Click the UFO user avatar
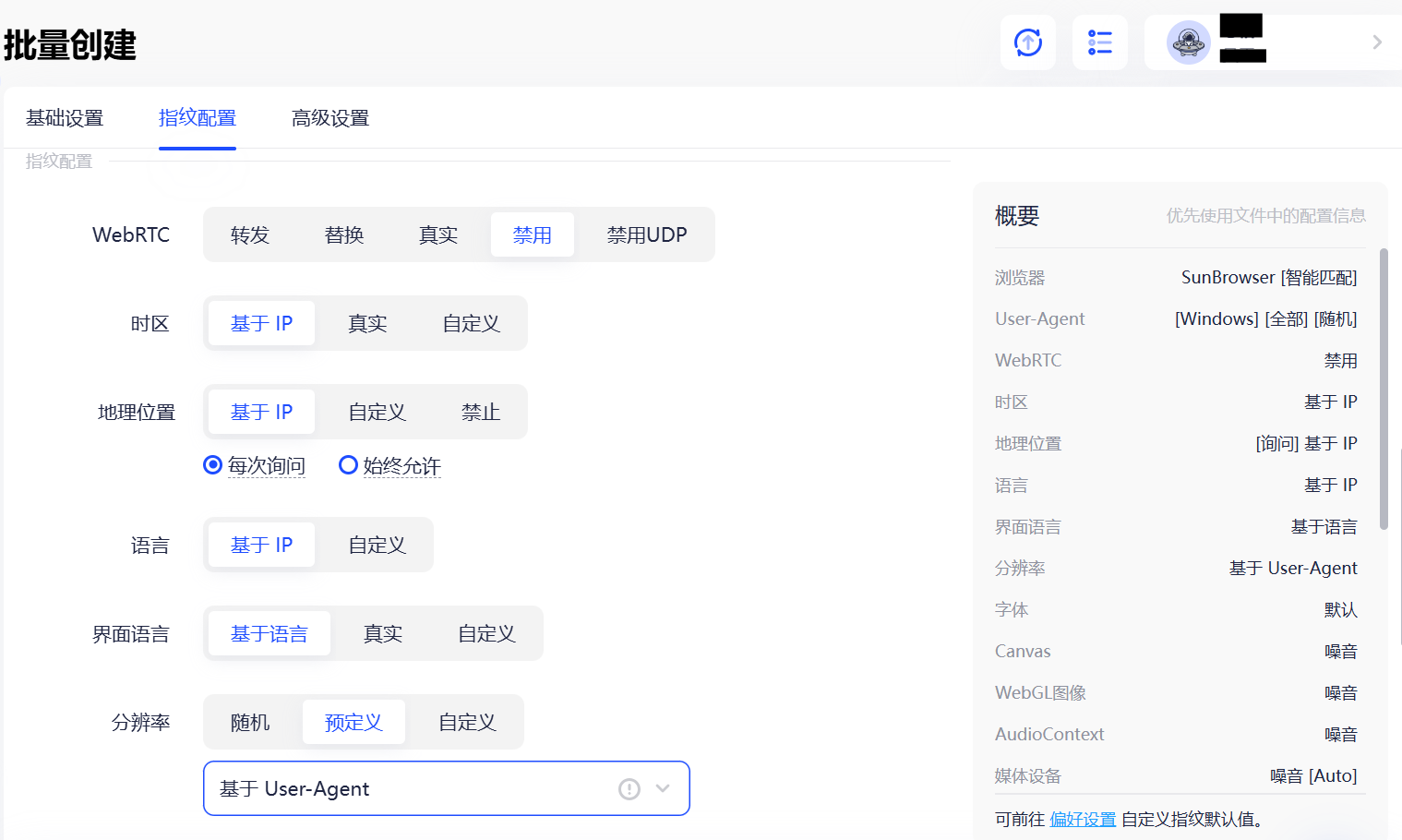The width and height of the screenshot is (1402, 840). [1189, 42]
